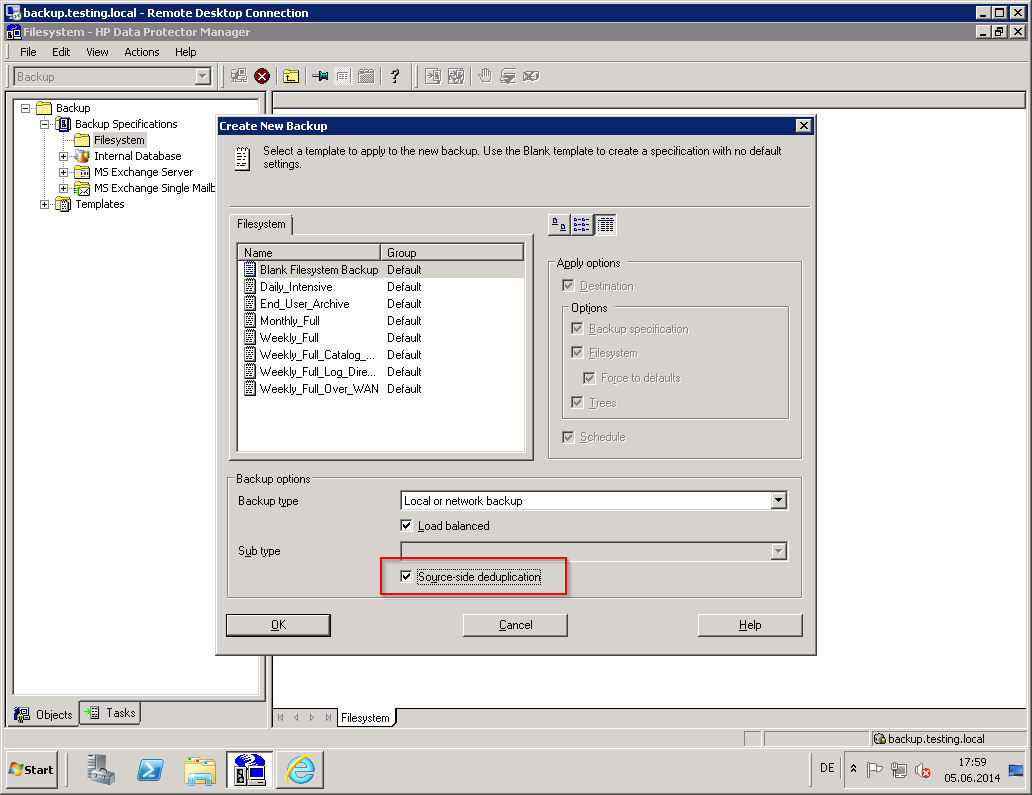The image size is (1032, 795).
Task: Click the Backup specification checkbox
Action: point(577,328)
